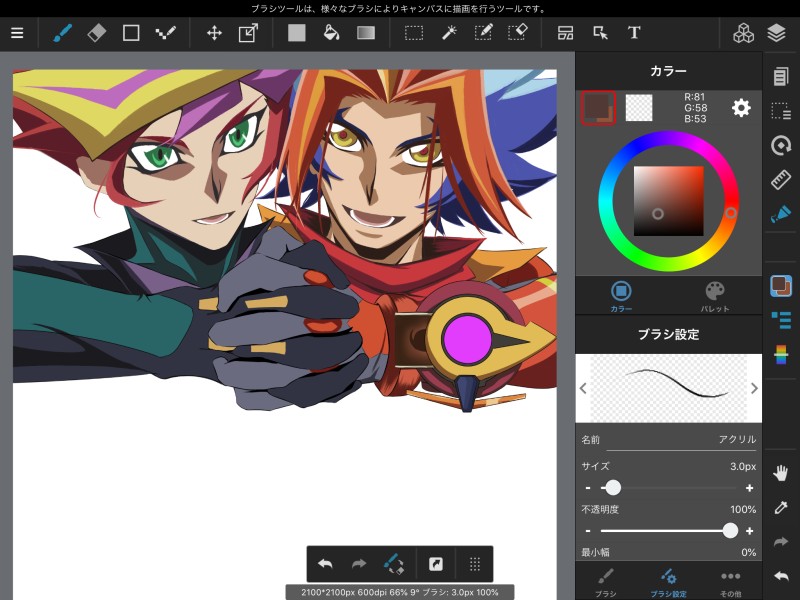Open the hamburger main menu

(17, 33)
